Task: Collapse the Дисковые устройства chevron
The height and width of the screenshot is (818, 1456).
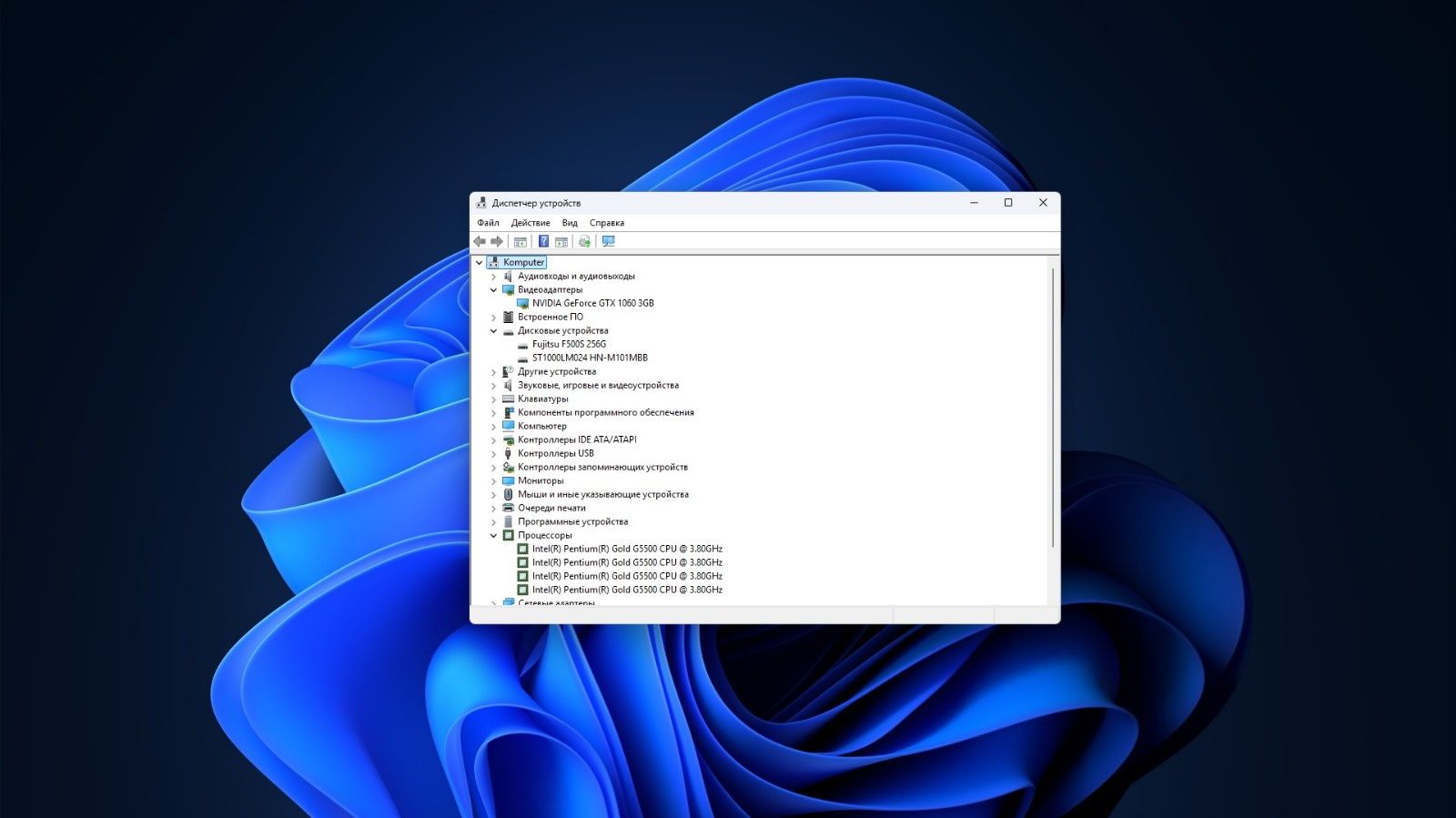Action: 494,330
